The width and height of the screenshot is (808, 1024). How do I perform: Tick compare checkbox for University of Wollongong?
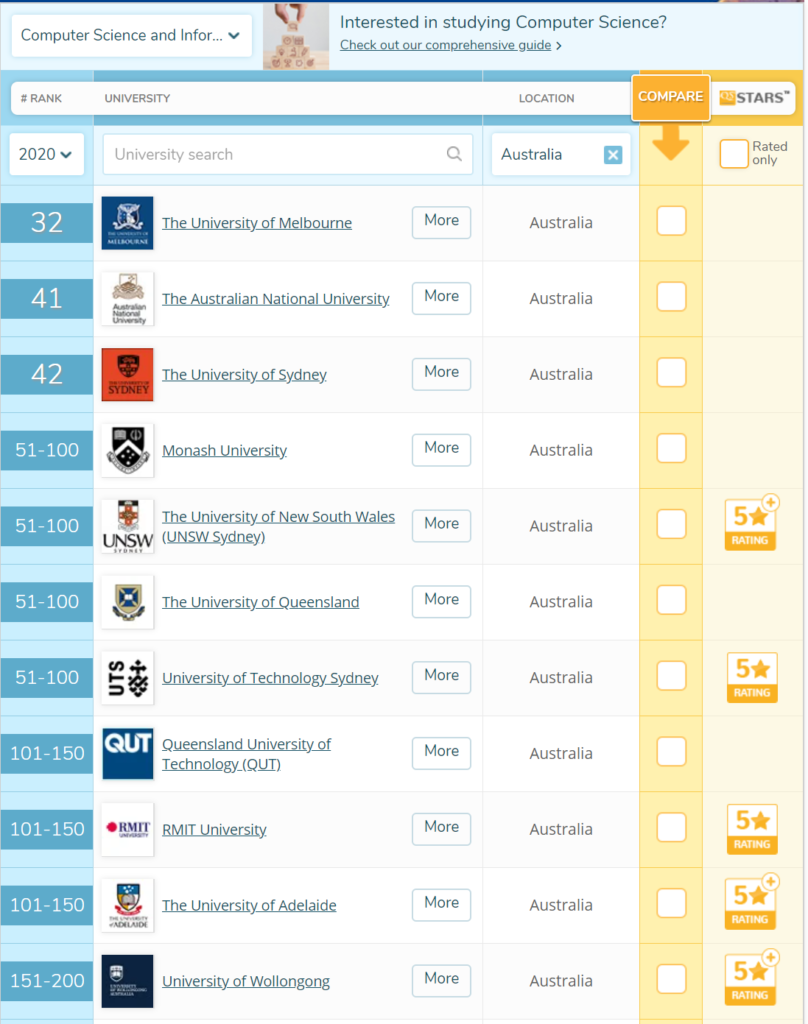671,978
